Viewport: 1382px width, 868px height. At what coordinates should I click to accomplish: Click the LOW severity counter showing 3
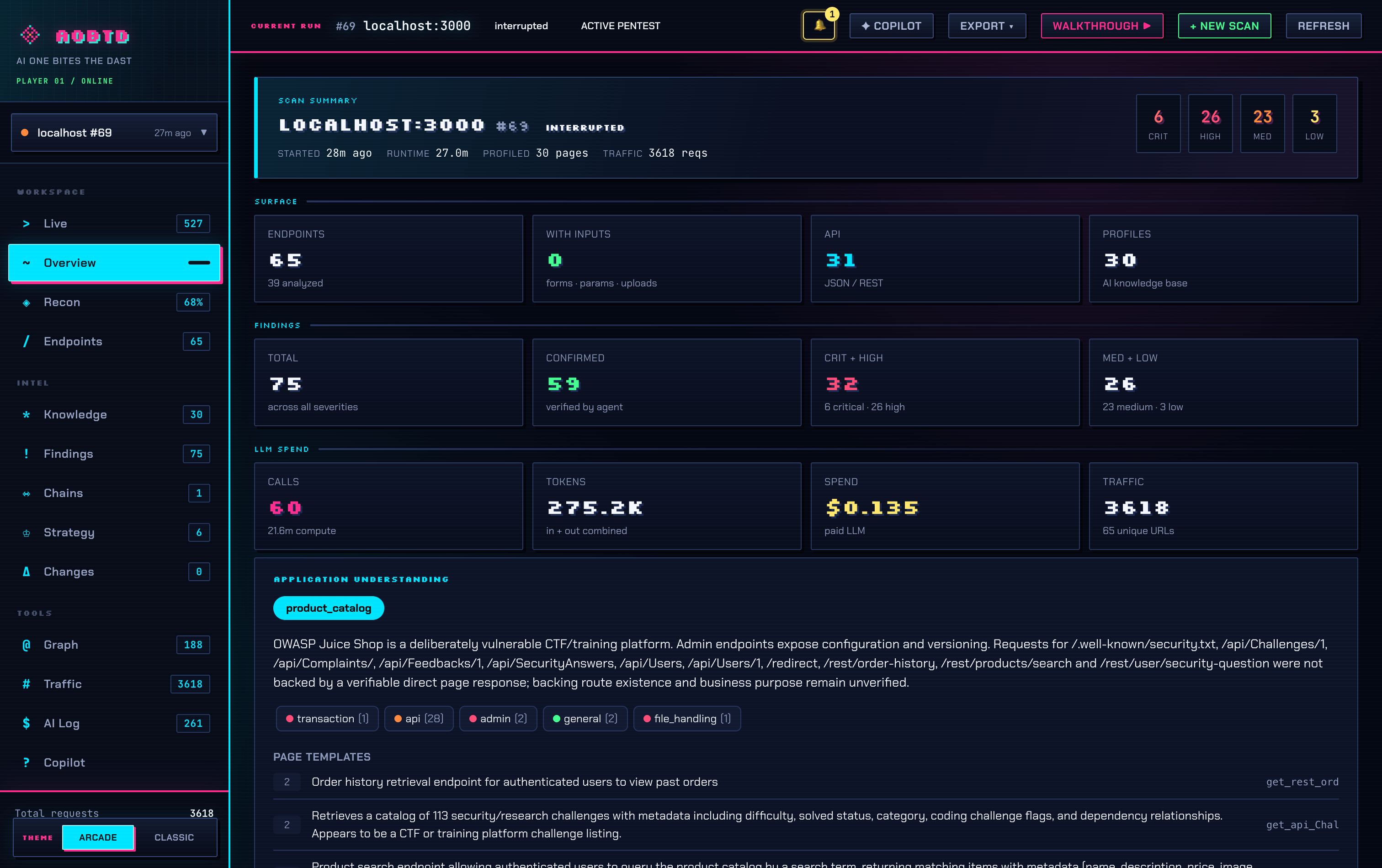tap(1314, 123)
